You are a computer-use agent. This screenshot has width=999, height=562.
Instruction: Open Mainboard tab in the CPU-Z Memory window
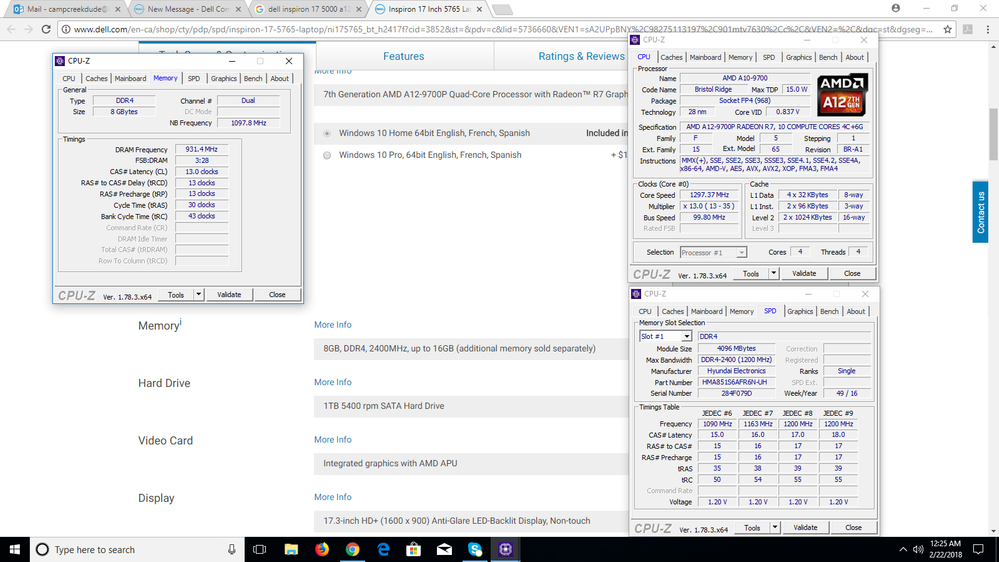click(x=130, y=78)
